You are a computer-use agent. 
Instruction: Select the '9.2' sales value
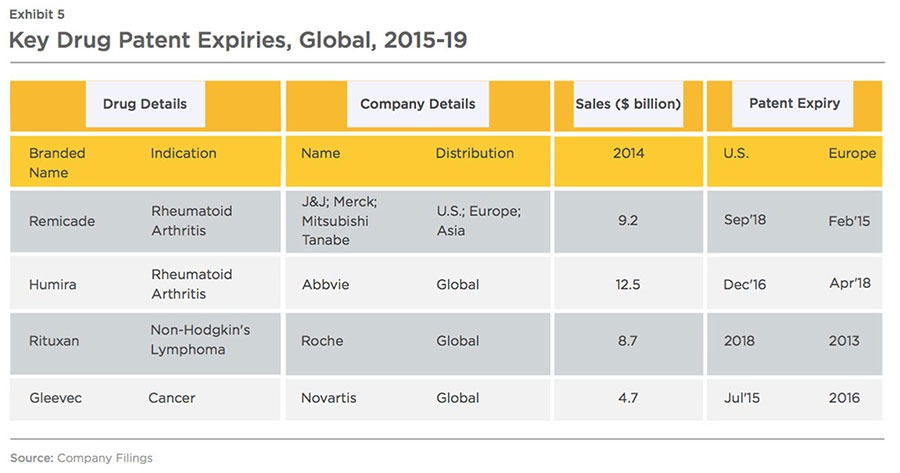[628, 220]
